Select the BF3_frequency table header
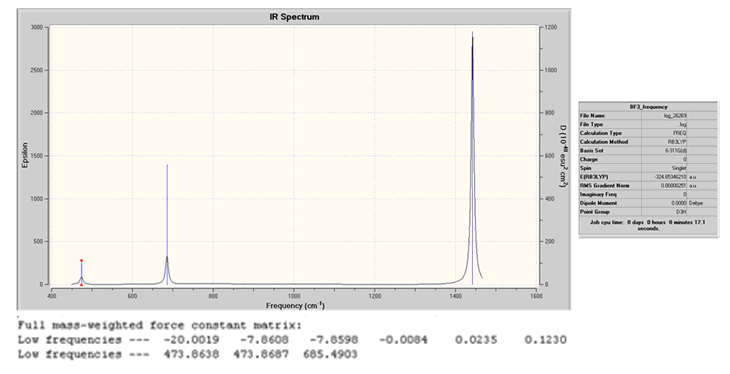730x374 pixels. pyautogui.click(x=648, y=107)
